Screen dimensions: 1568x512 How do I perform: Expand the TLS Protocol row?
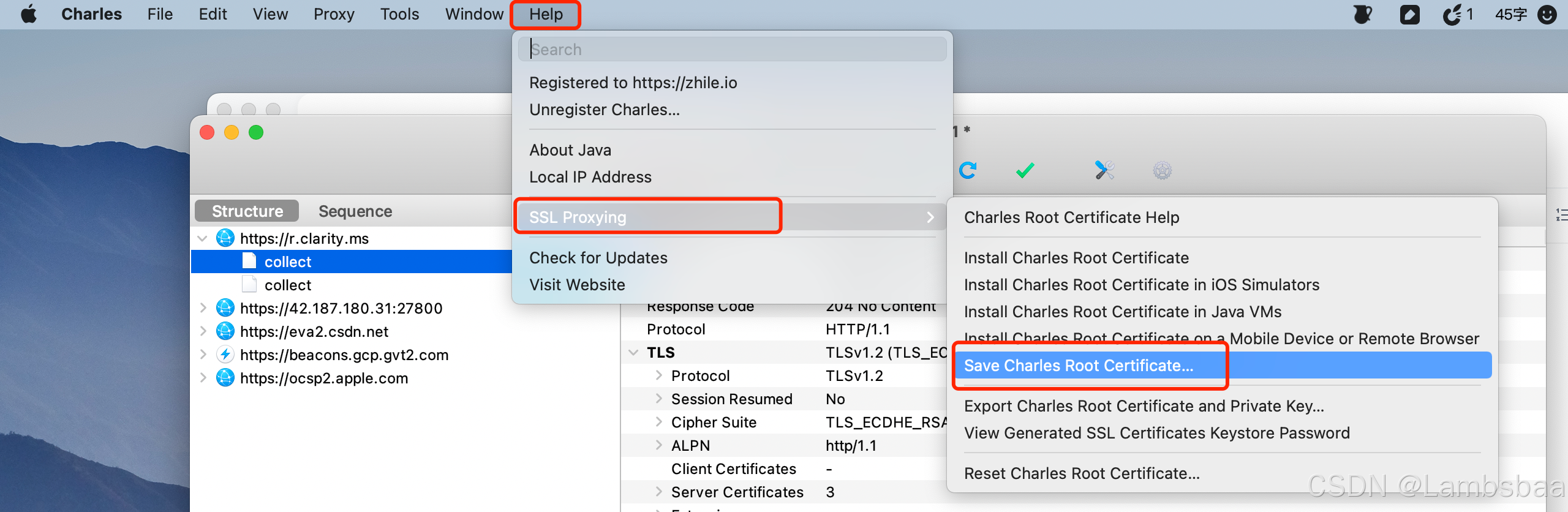pyautogui.click(x=659, y=375)
